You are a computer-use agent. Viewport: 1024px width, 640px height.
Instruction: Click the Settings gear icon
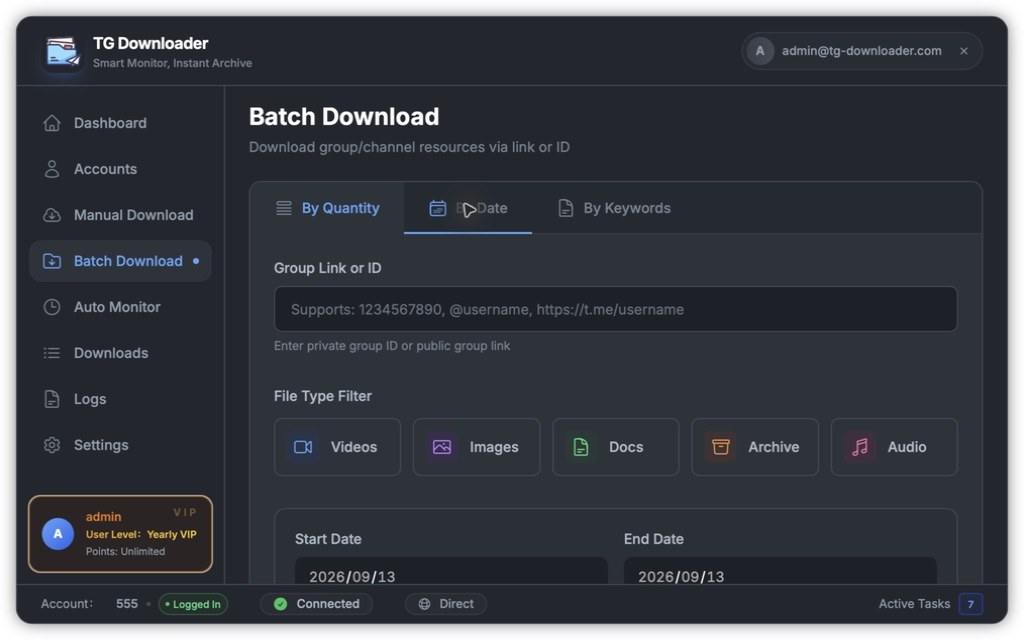pyautogui.click(x=52, y=445)
